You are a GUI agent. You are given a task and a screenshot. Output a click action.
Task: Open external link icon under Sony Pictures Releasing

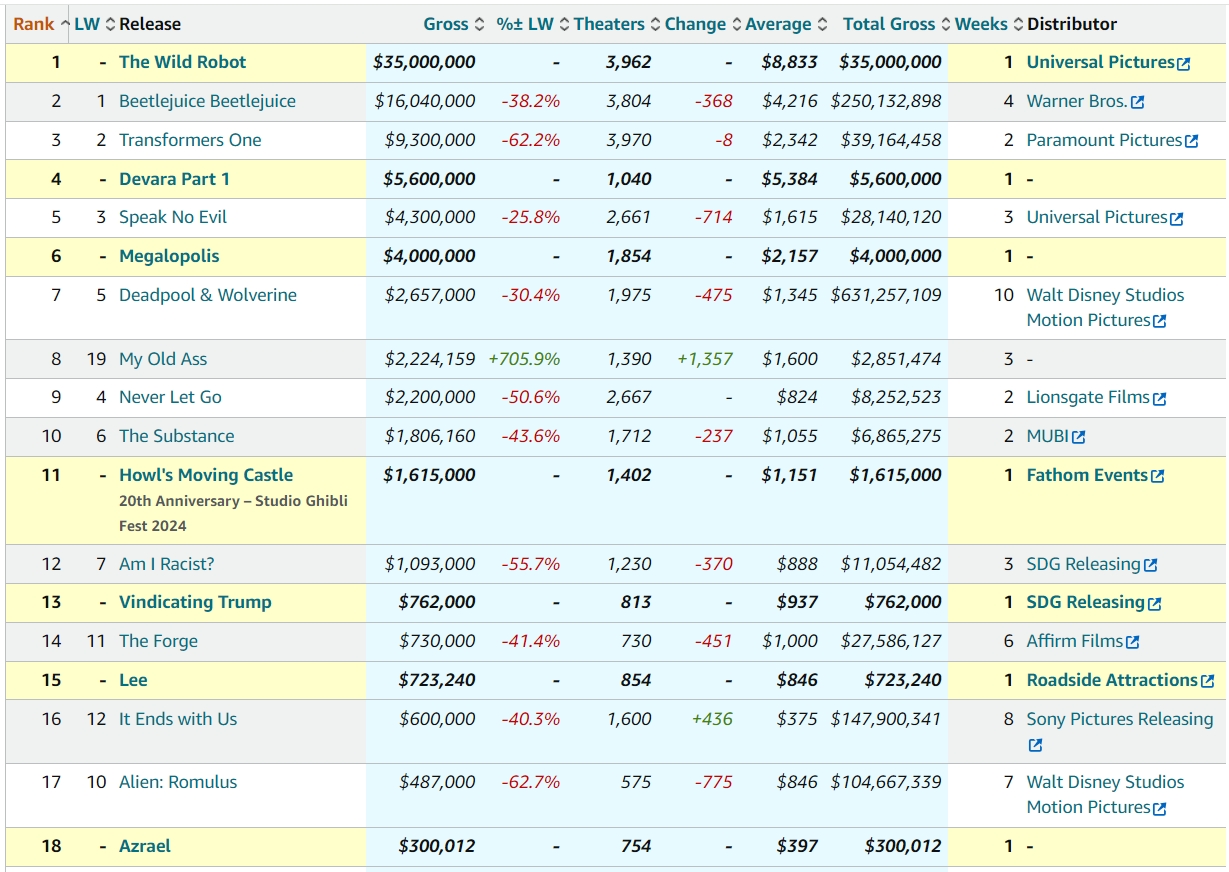tap(1035, 745)
